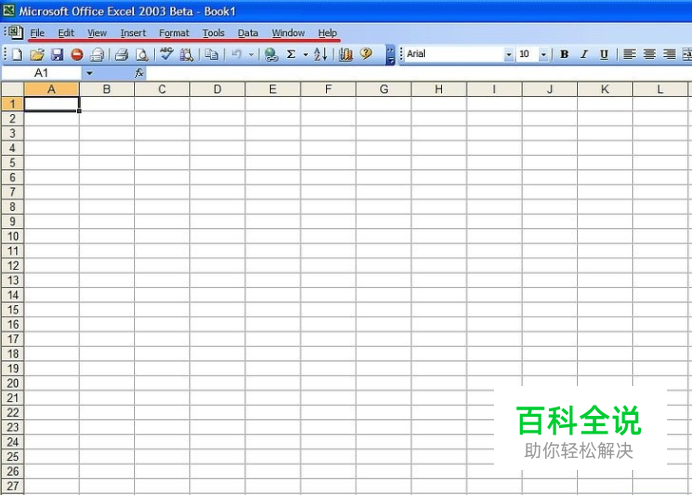The image size is (692, 495).
Task: Toggle Italic formatting
Action: click(584, 54)
